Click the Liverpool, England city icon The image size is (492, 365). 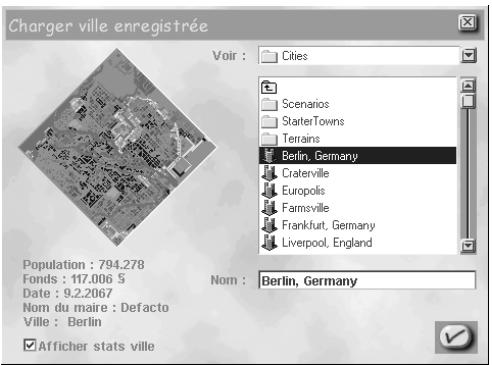269,243
